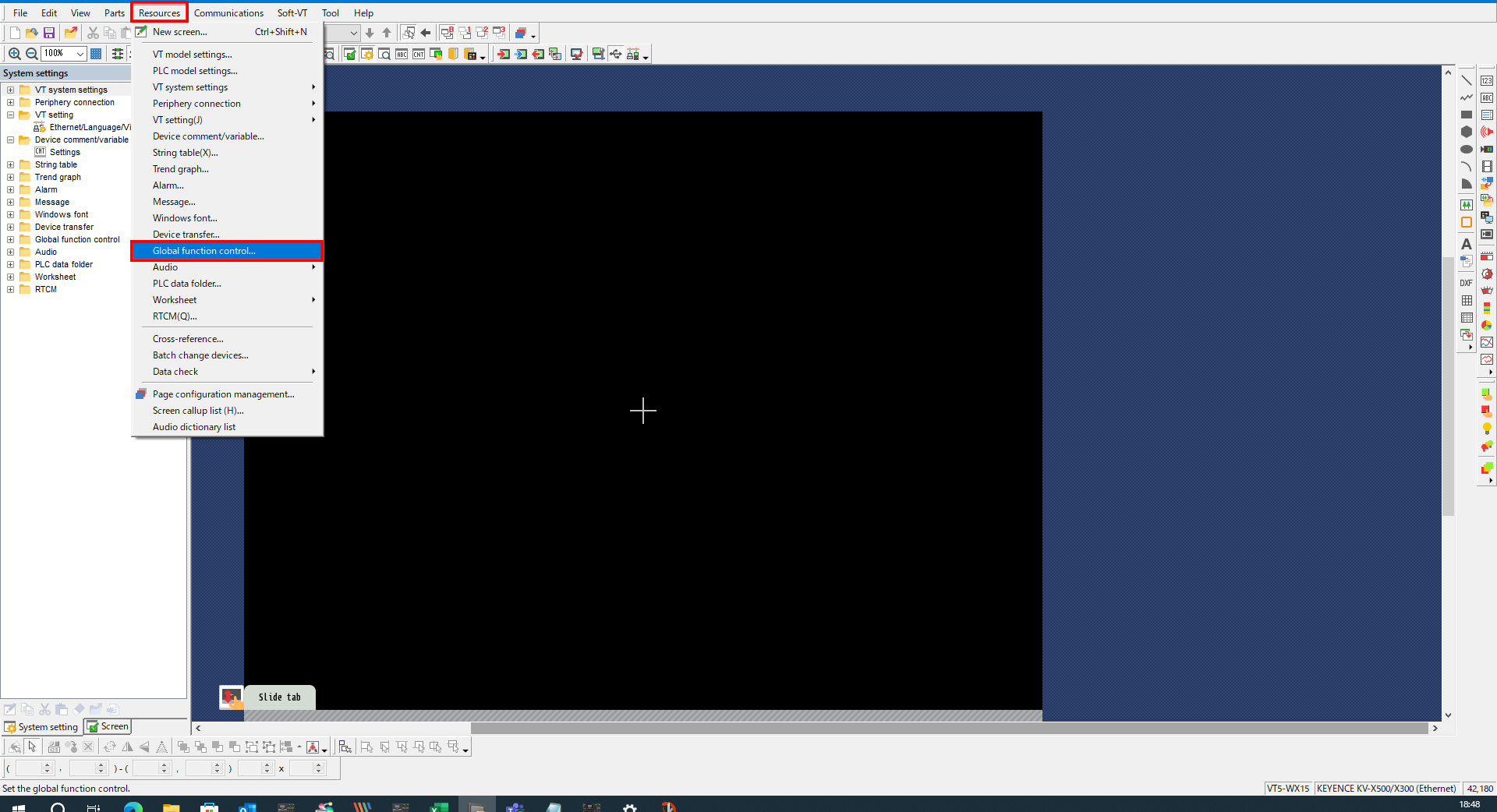Switch to the Screen tab
This screenshot has height=812, width=1497.
tap(108, 726)
